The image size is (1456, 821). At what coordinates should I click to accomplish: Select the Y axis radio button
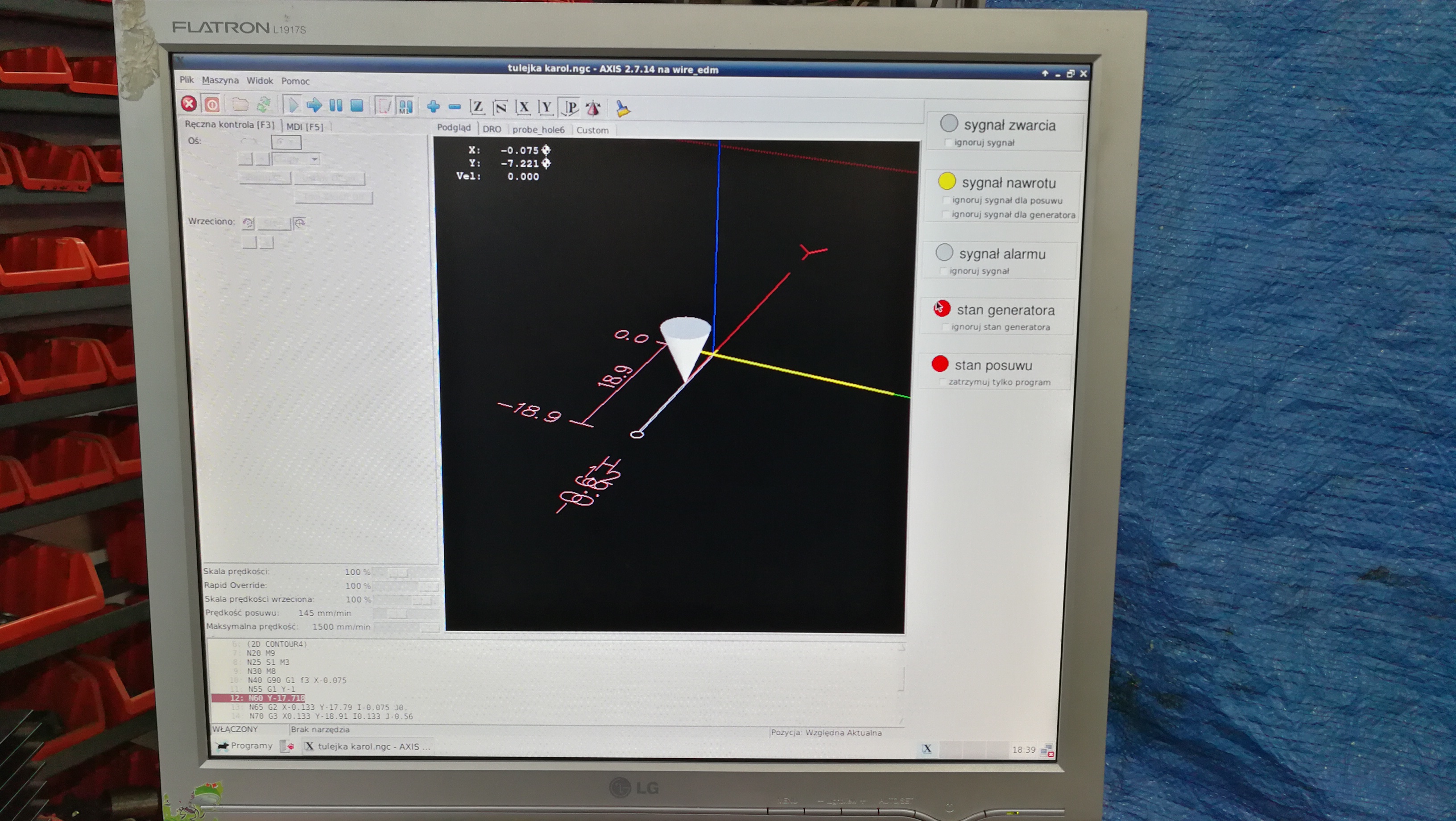coord(286,142)
